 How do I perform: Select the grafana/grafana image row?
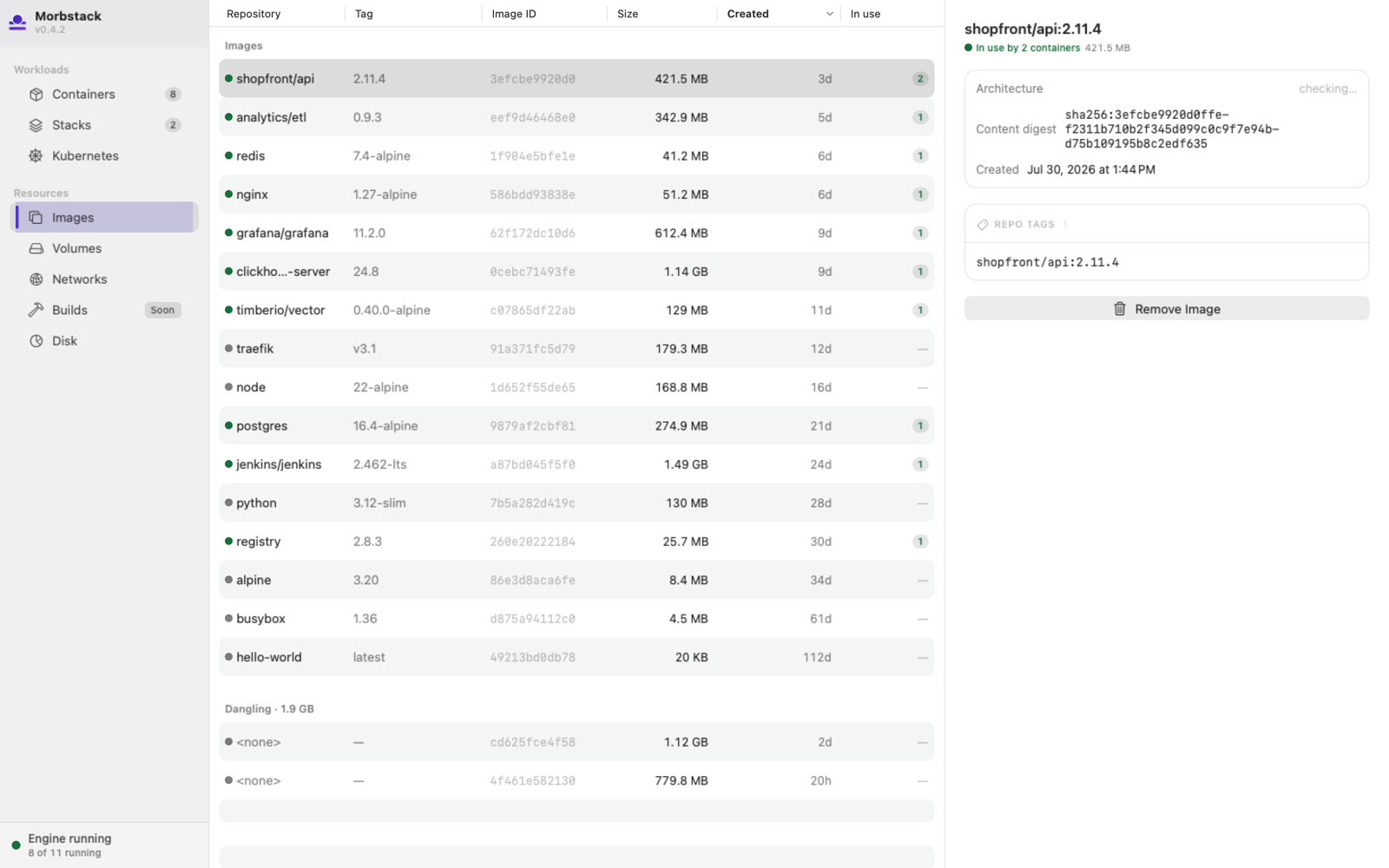[x=576, y=233]
